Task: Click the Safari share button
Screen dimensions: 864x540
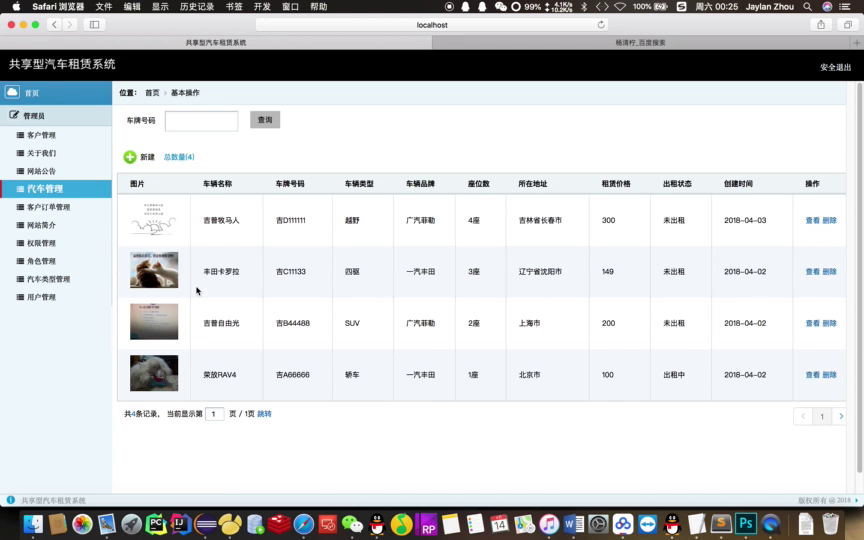Action: 821,24
